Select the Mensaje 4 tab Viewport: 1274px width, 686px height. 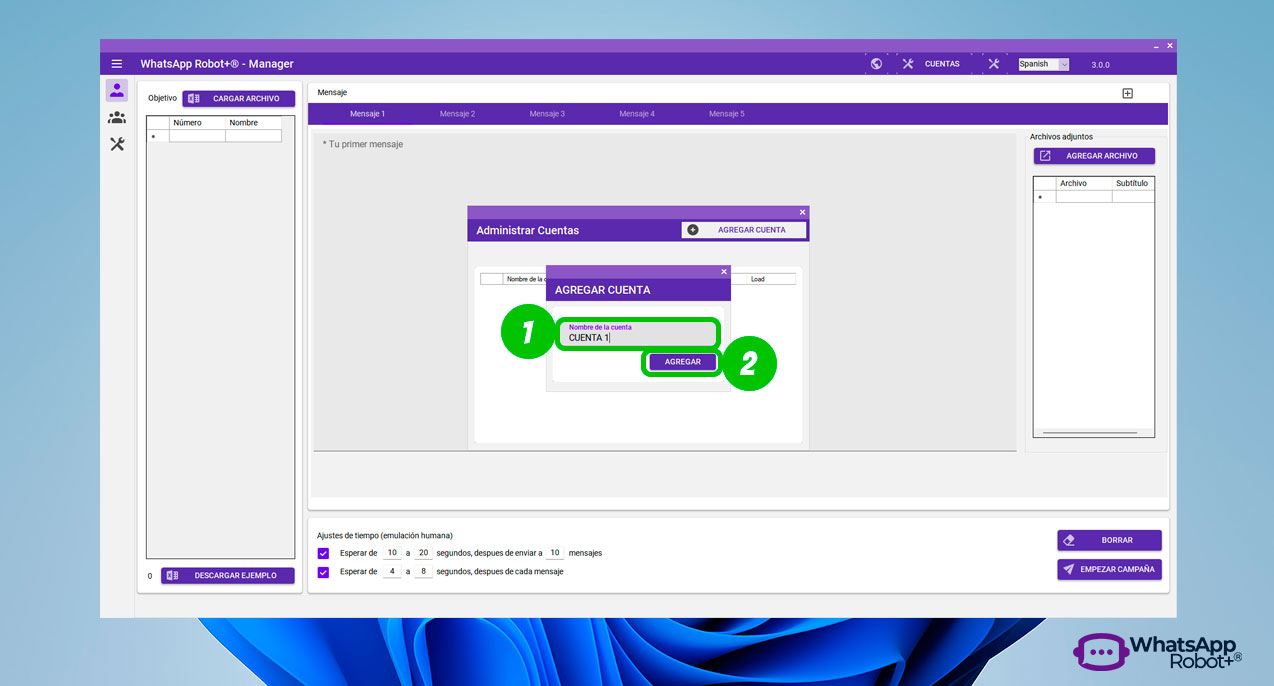(637, 114)
